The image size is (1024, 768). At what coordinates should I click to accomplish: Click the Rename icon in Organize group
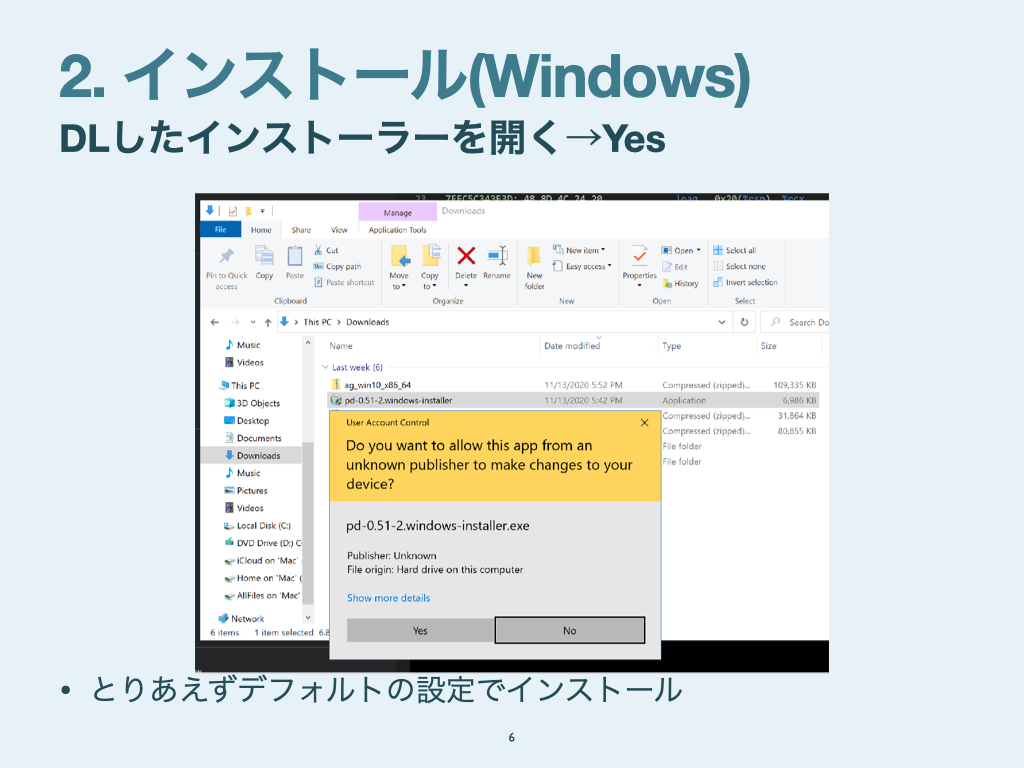[497, 256]
